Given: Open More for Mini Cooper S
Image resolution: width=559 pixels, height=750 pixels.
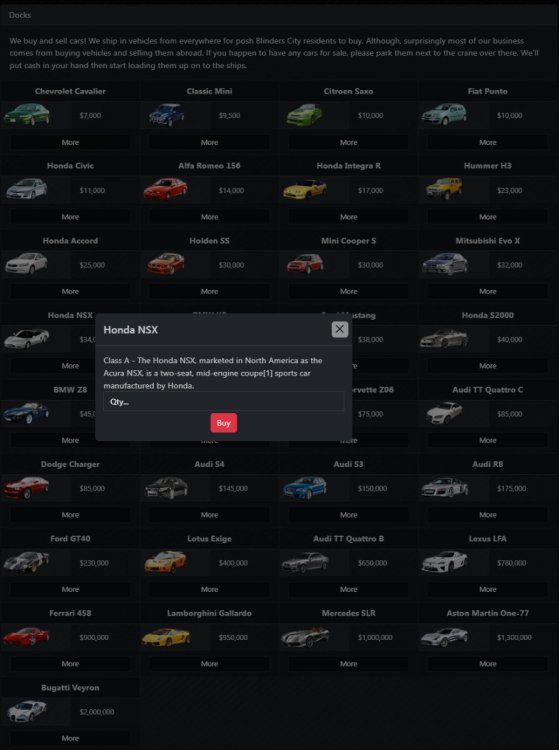Looking at the screenshot, I should click(349, 291).
